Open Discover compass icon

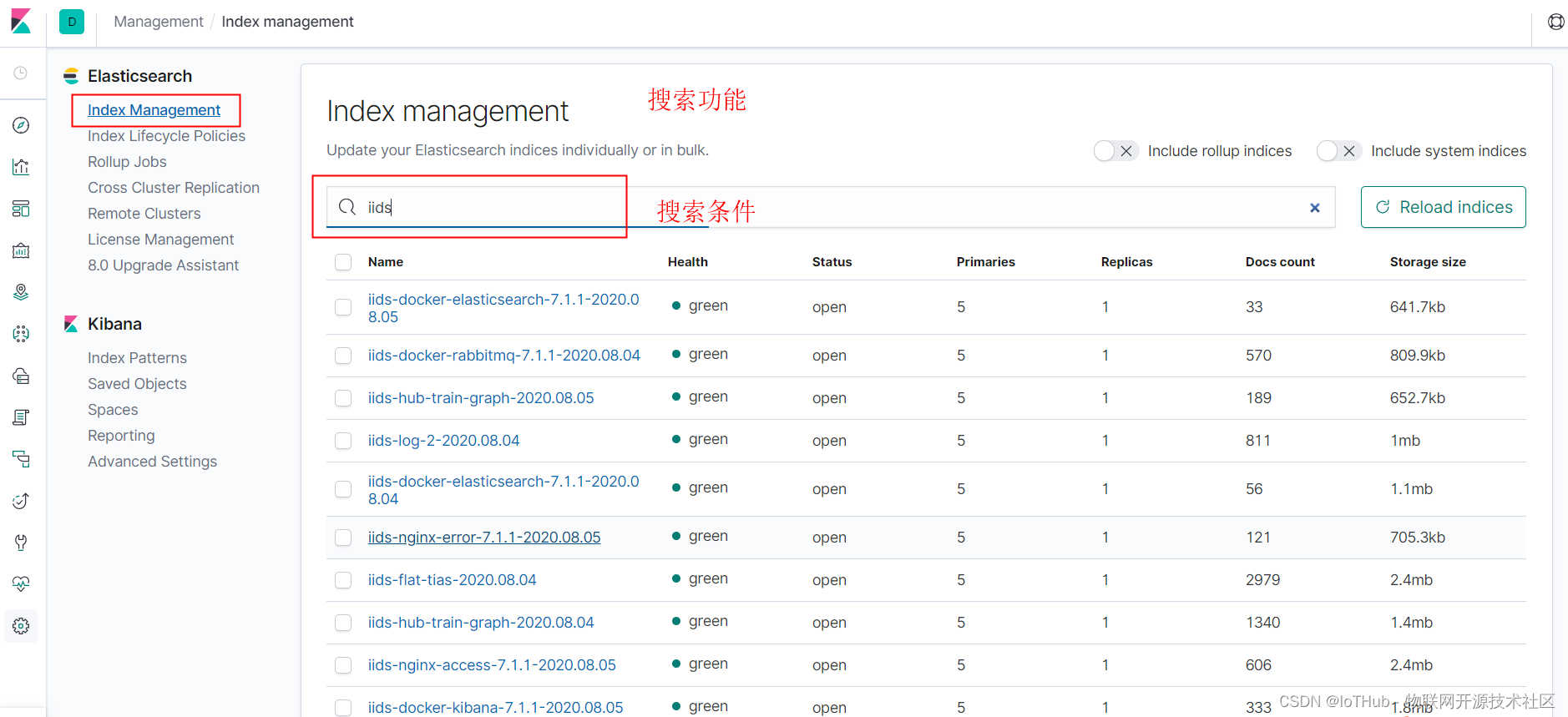pos(21,125)
